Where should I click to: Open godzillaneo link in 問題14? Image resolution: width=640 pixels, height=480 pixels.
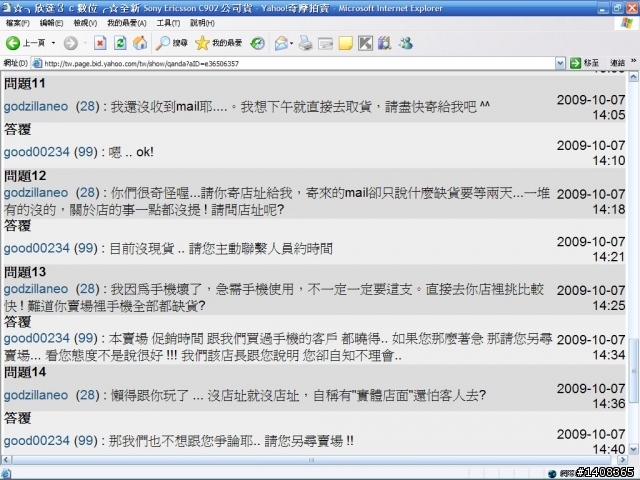click(x=36, y=395)
